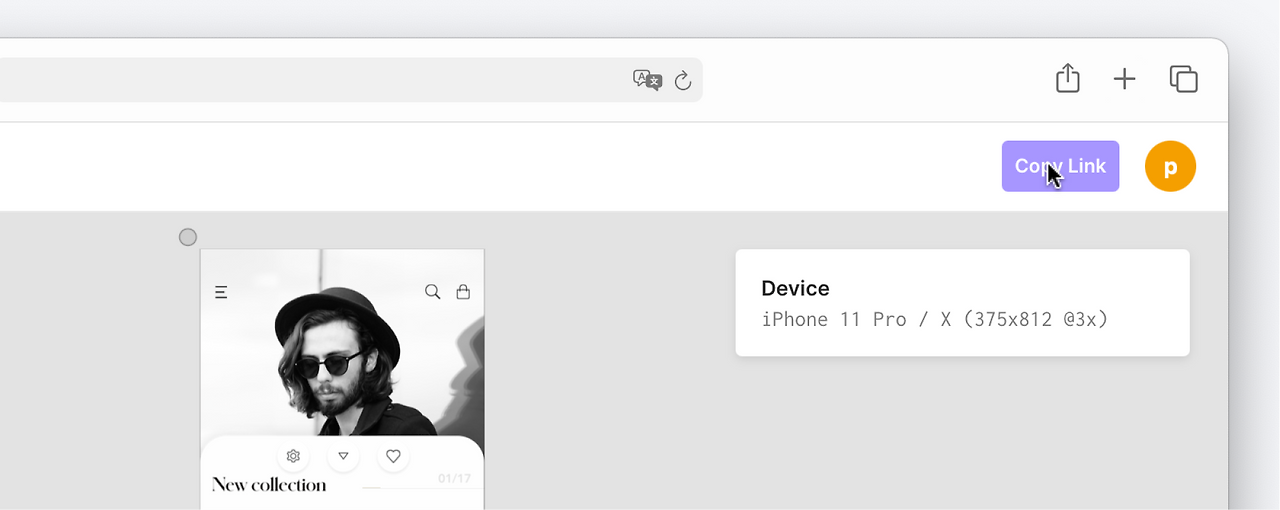Tap the search magnifier in preview
Screen dimensions: 1280x510
coord(432,292)
